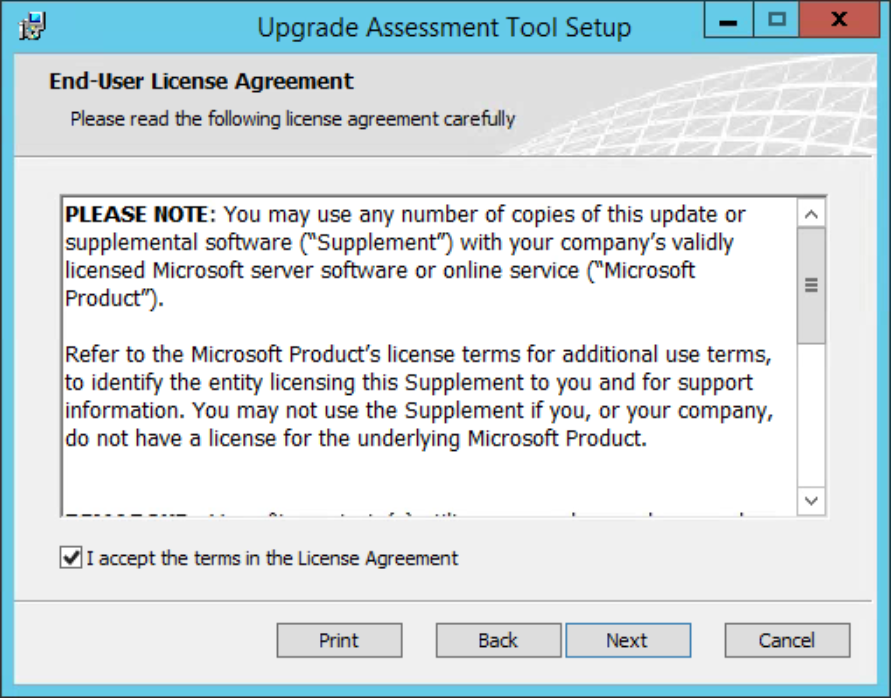891x698 pixels.
Task: Close the setup dialog with X
Action: pyautogui.click(x=839, y=20)
